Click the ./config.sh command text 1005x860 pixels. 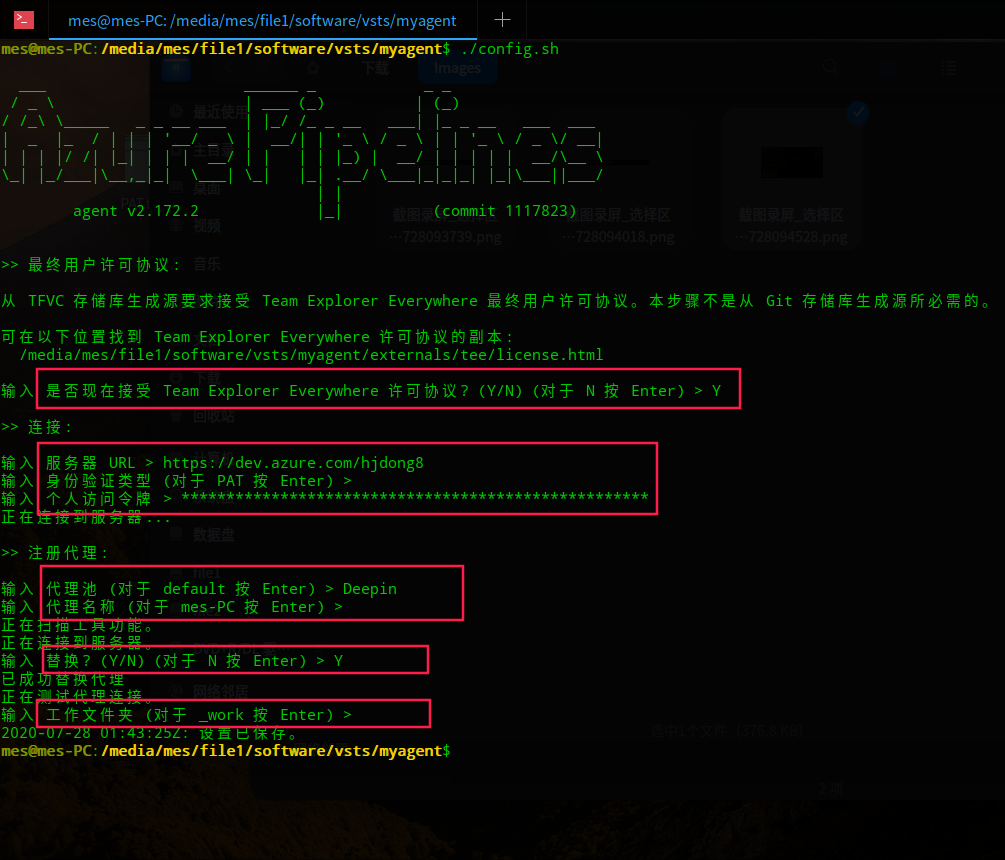(x=510, y=49)
